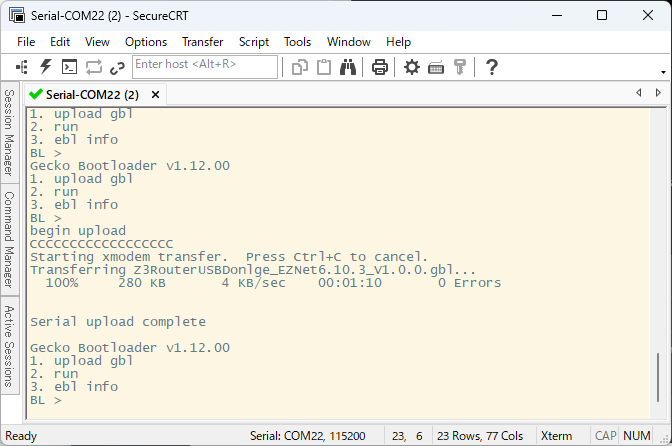This screenshot has width=672, height=446.
Task: Click the Disconnect chain-link icon
Action: [x=117, y=68]
